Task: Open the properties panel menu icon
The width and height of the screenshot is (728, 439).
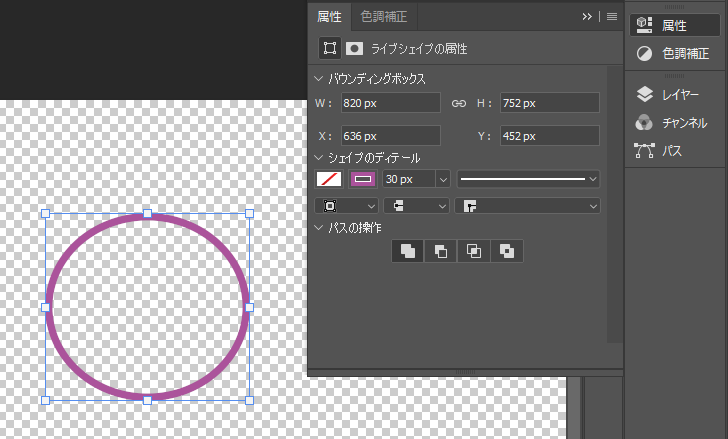Action: pyautogui.click(x=612, y=16)
